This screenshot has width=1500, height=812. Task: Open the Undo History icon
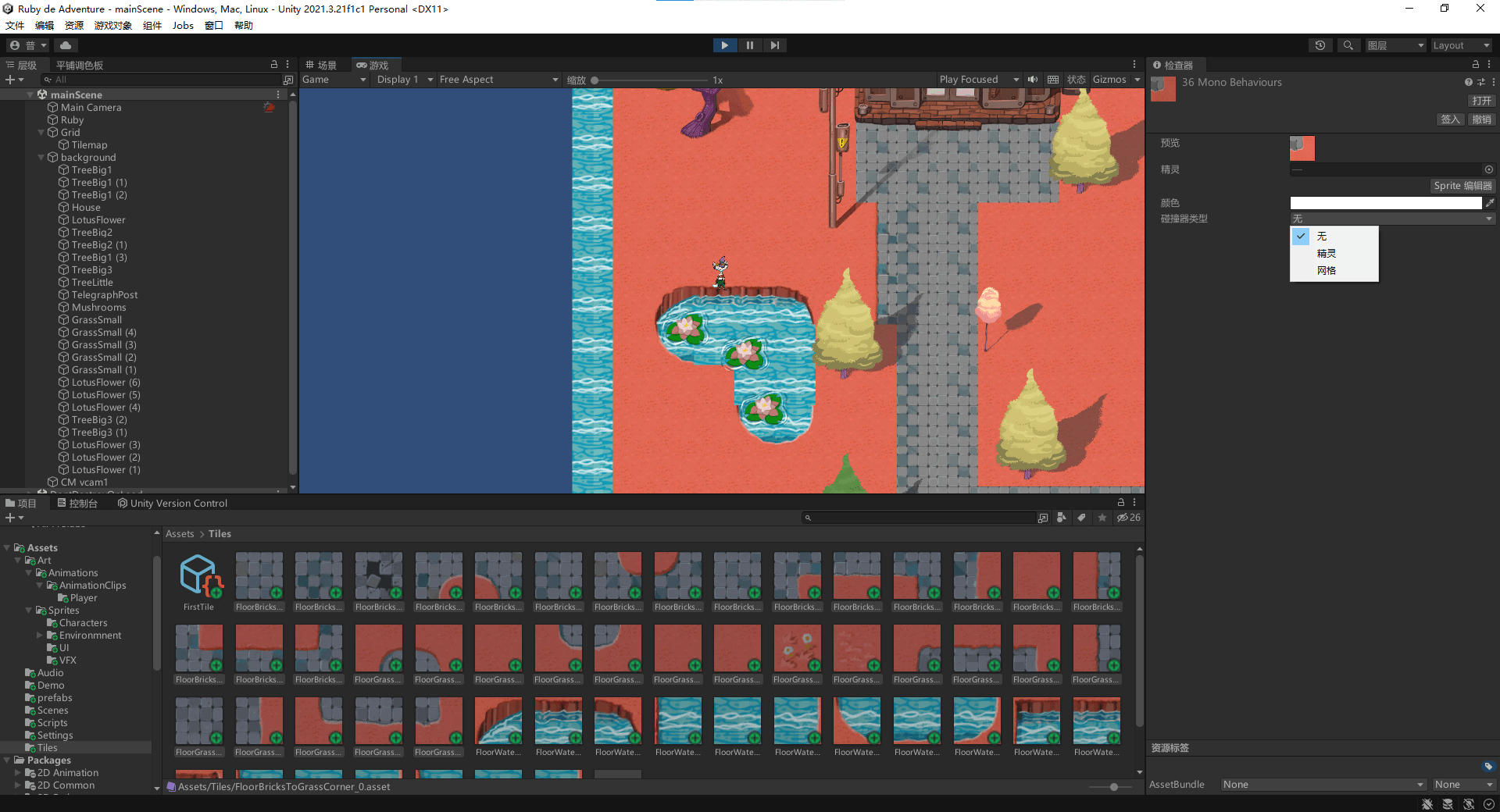[x=1320, y=45]
